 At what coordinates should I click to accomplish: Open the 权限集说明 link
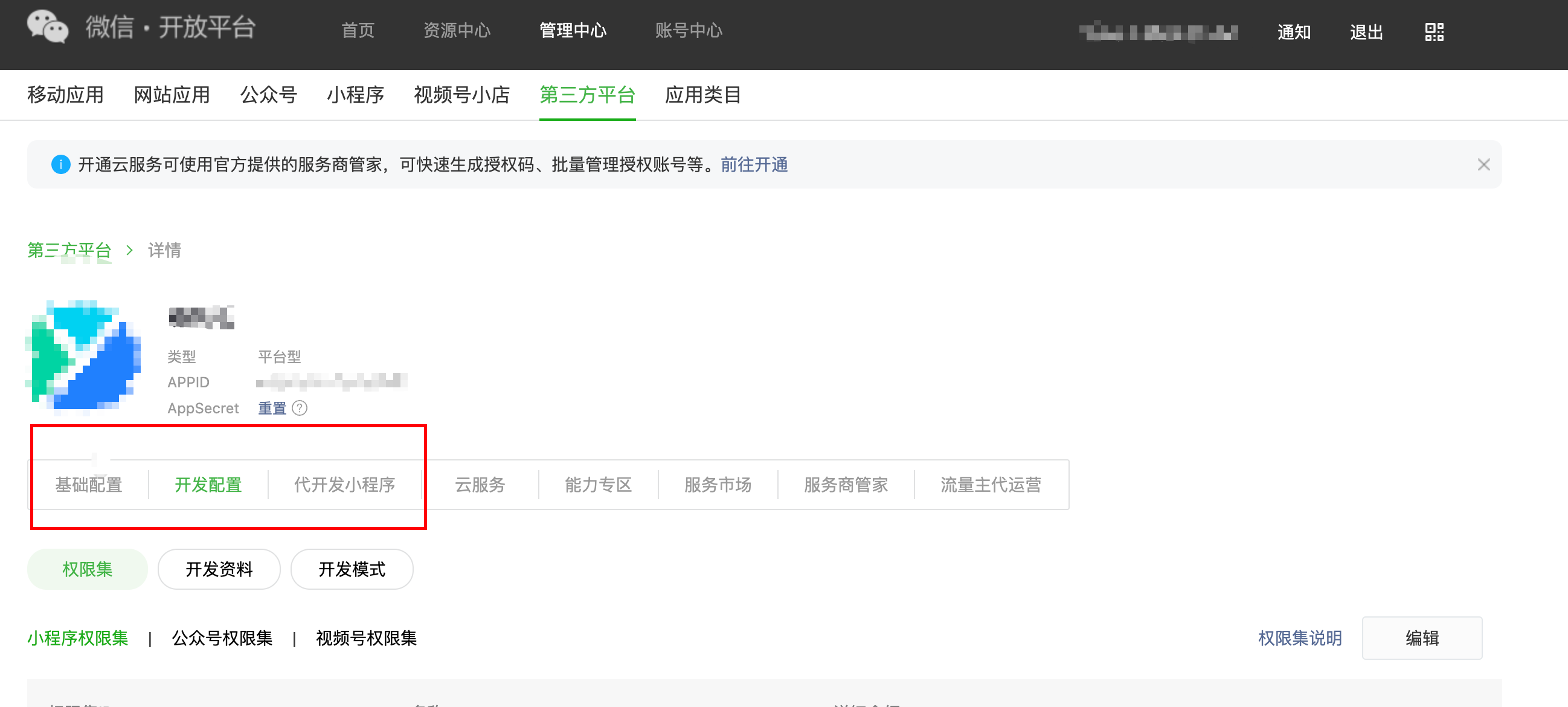pos(1300,638)
